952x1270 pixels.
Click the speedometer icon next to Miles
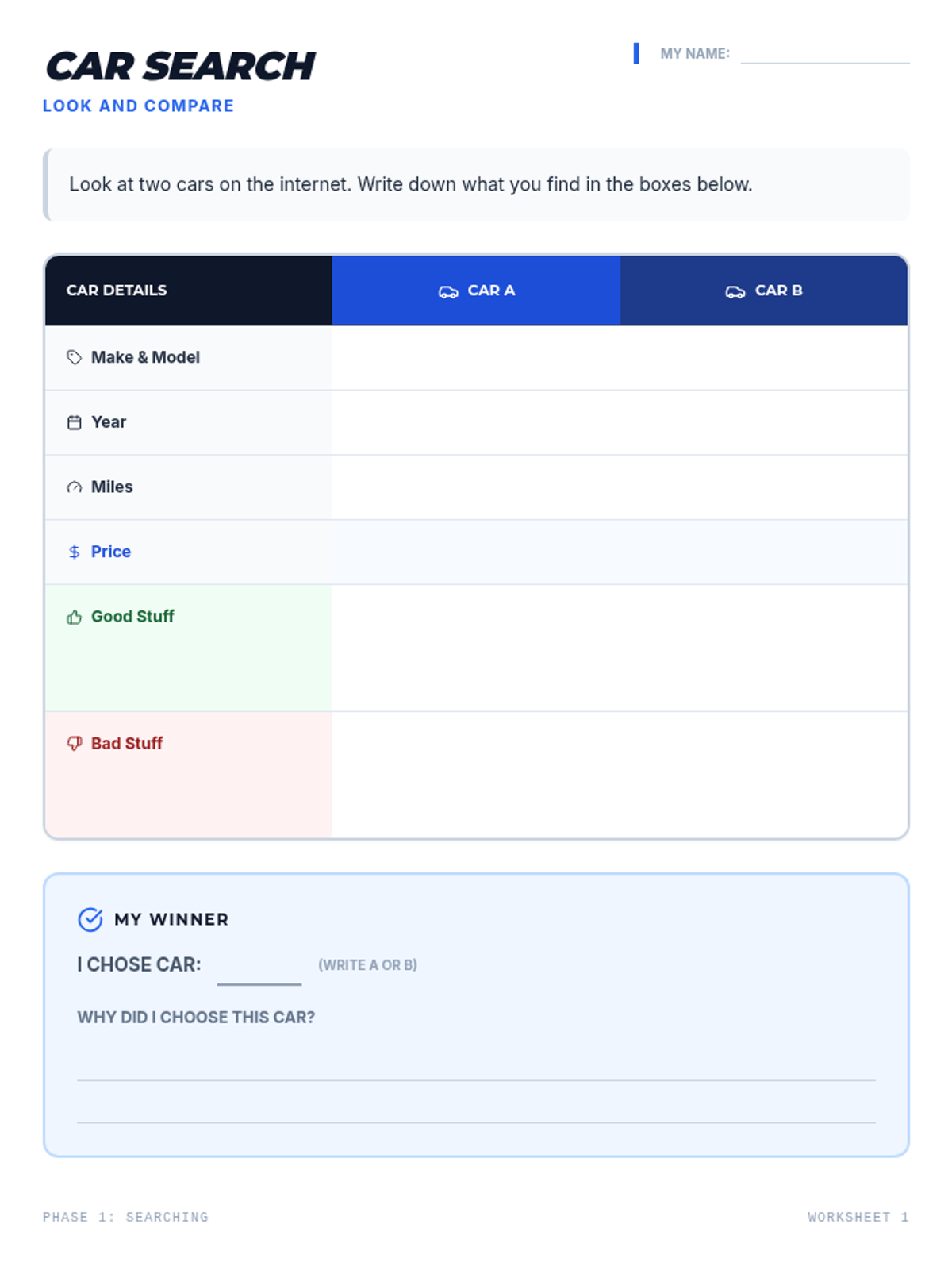74,487
